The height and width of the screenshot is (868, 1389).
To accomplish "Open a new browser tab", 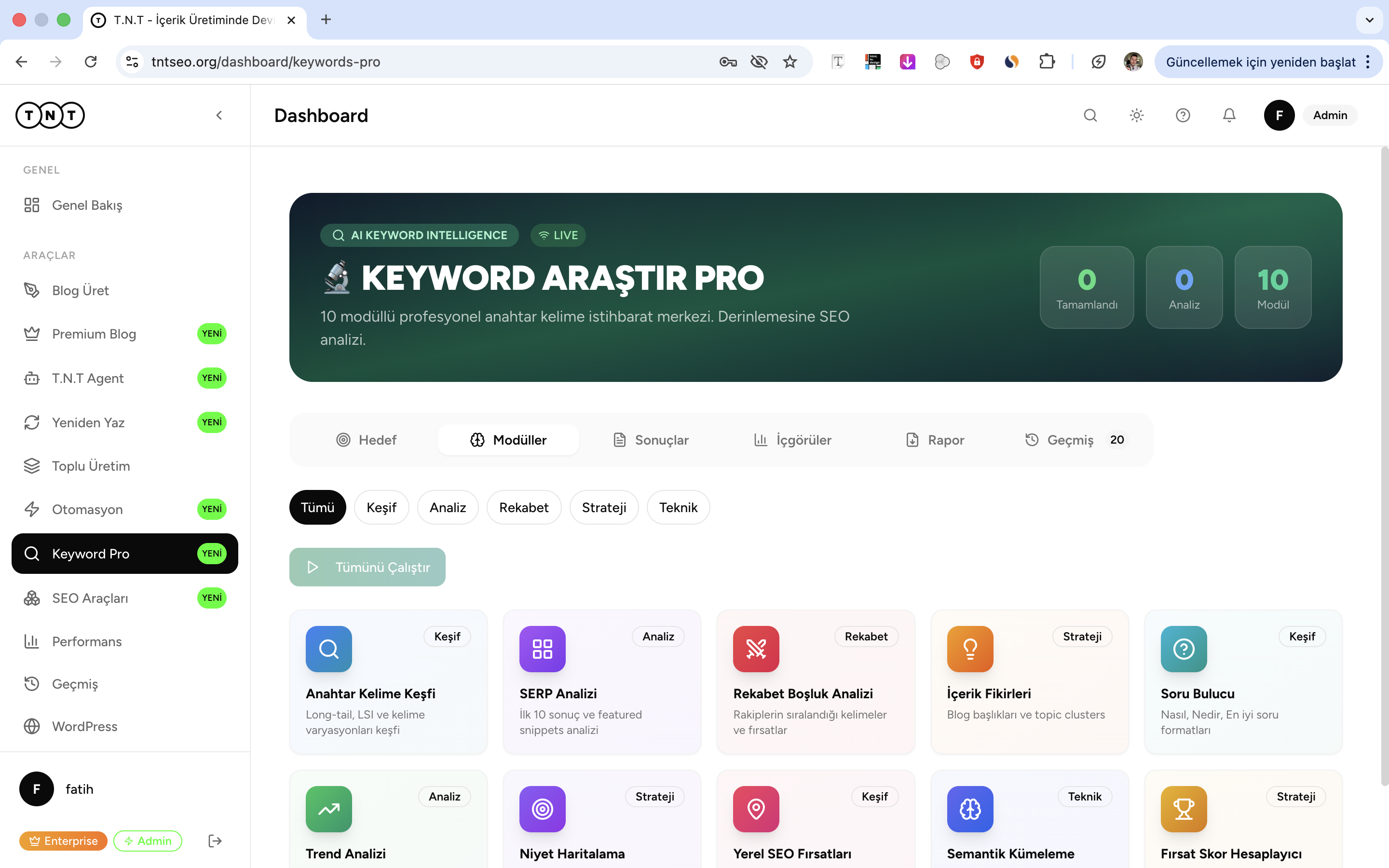I will 326,19.
